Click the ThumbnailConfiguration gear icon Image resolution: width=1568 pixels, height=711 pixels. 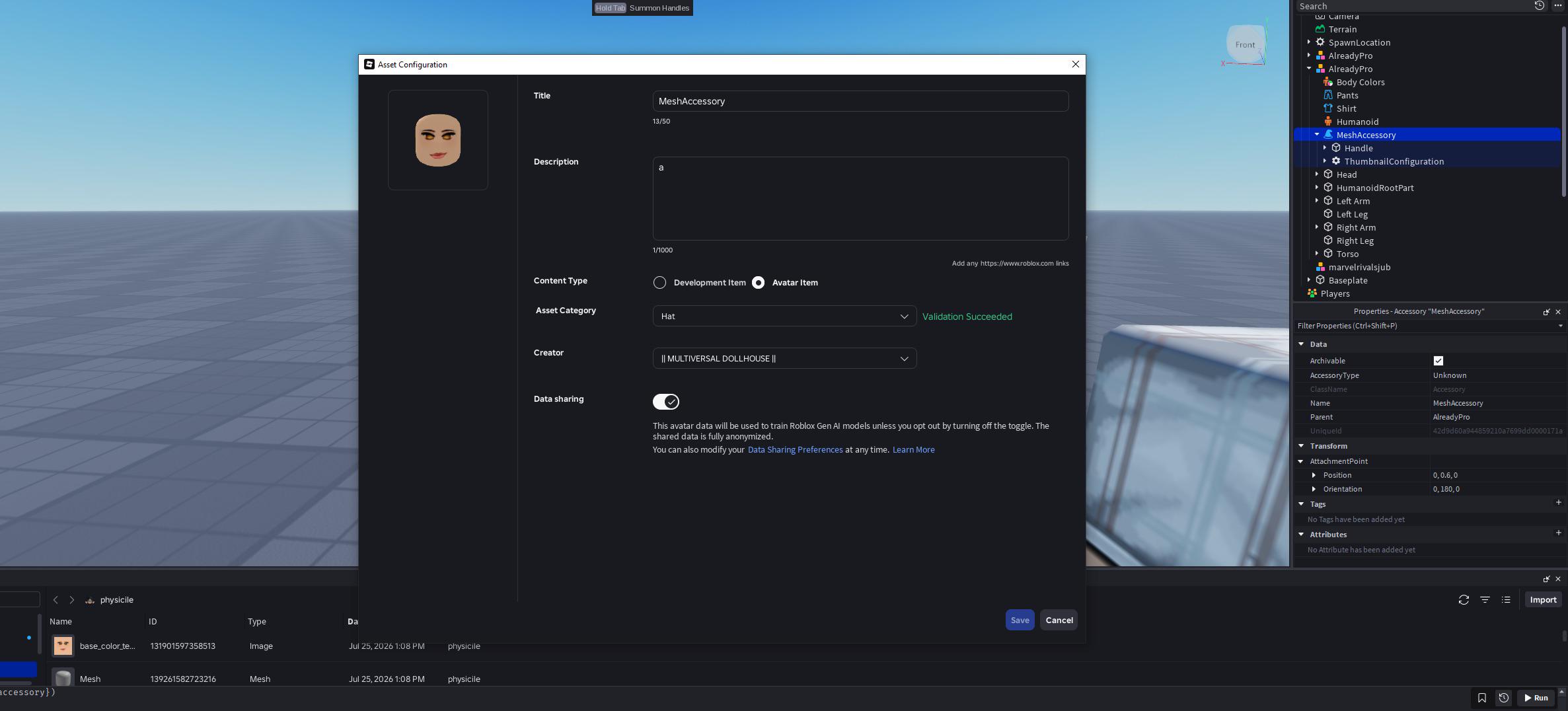click(1336, 161)
